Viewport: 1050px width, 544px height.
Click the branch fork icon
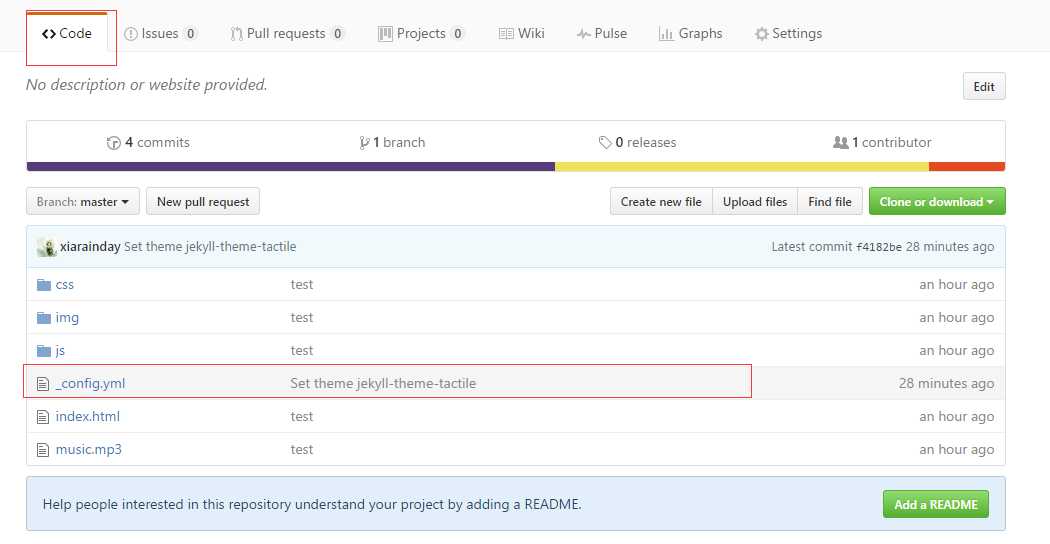(364, 143)
